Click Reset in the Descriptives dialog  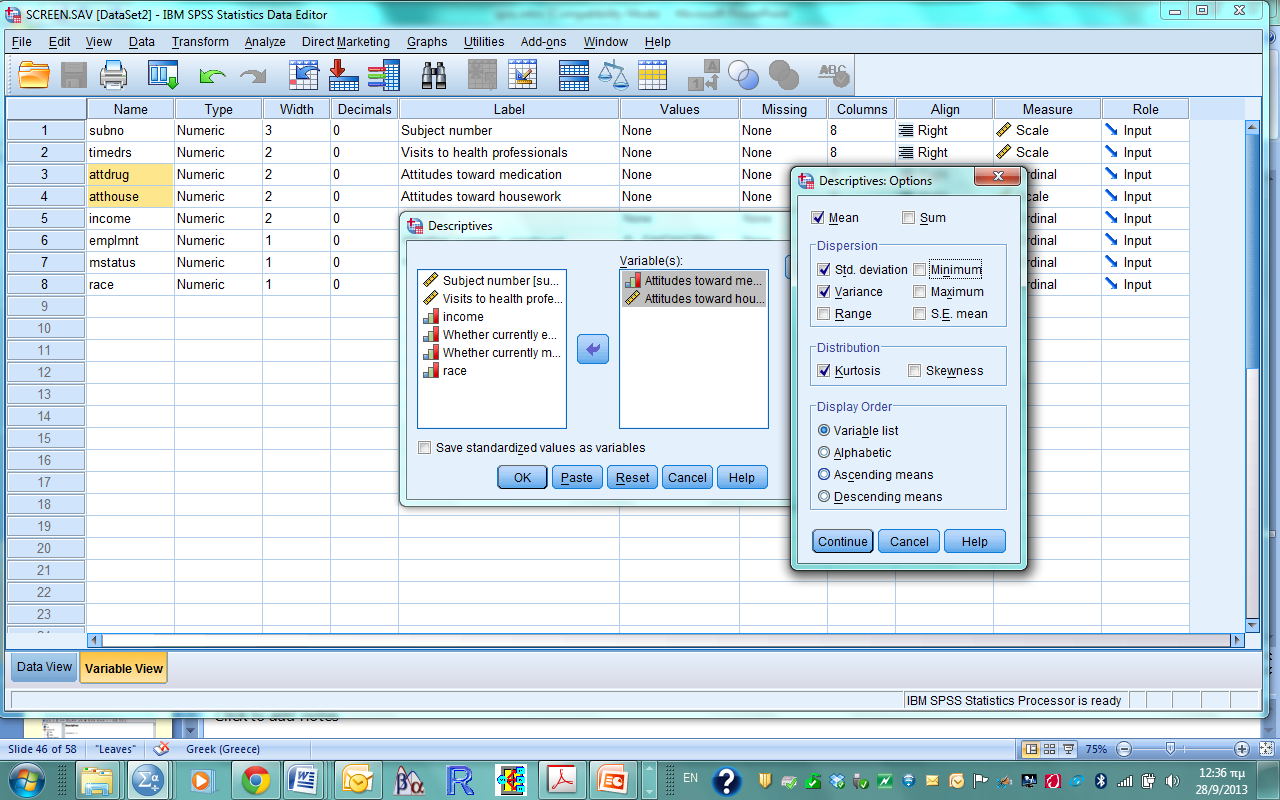tap(632, 477)
